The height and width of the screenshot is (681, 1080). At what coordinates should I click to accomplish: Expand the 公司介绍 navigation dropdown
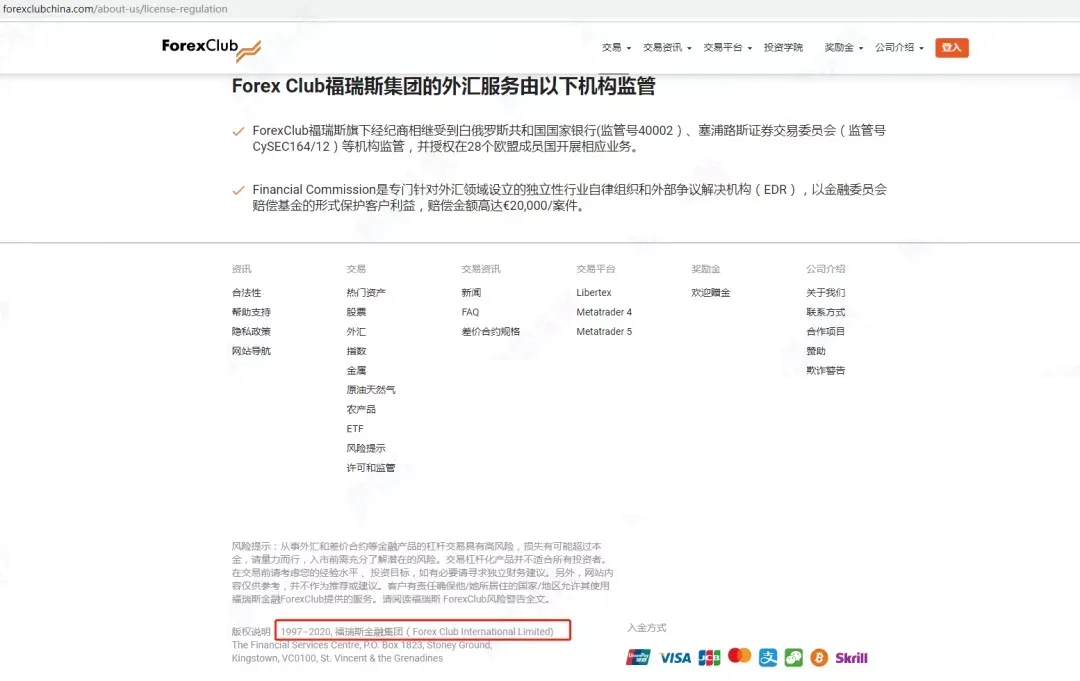(899, 48)
